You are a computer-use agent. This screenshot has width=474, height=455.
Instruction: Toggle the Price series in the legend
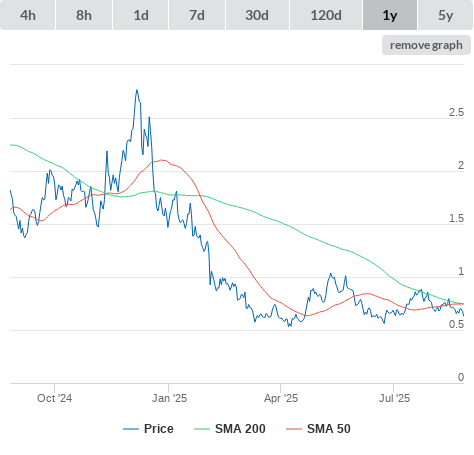pyautogui.click(x=159, y=429)
